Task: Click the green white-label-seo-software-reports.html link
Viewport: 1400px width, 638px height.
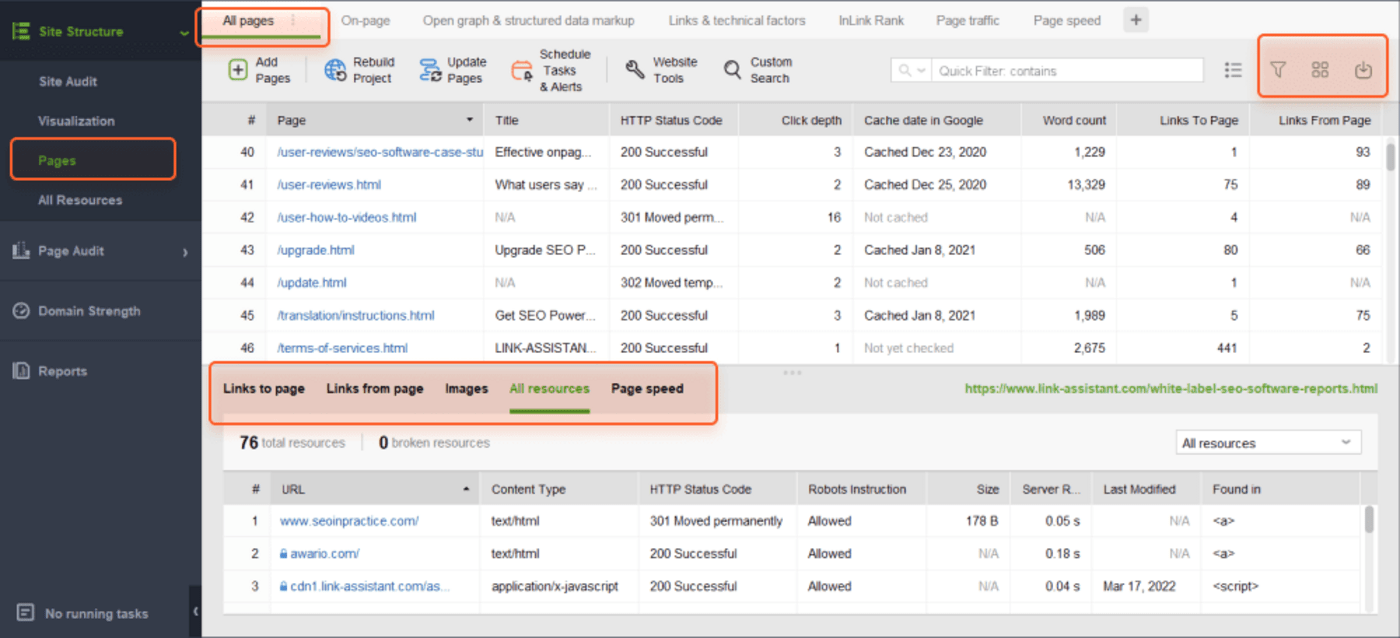Action: (x=1170, y=389)
